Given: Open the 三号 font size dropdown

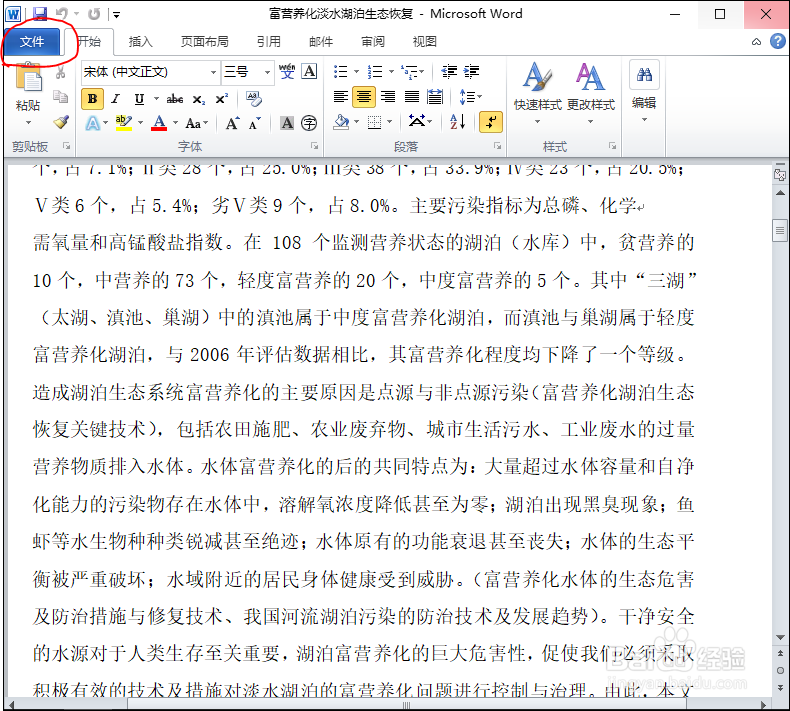Looking at the screenshot, I should (x=267, y=73).
